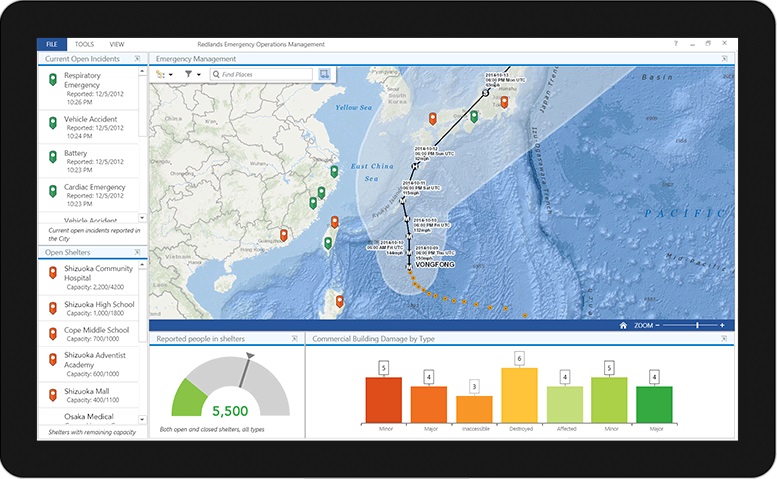Click the Inaccessible orange bar
Image resolution: width=777 pixels, height=479 pixels.
pyautogui.click(x=474, y=409)
